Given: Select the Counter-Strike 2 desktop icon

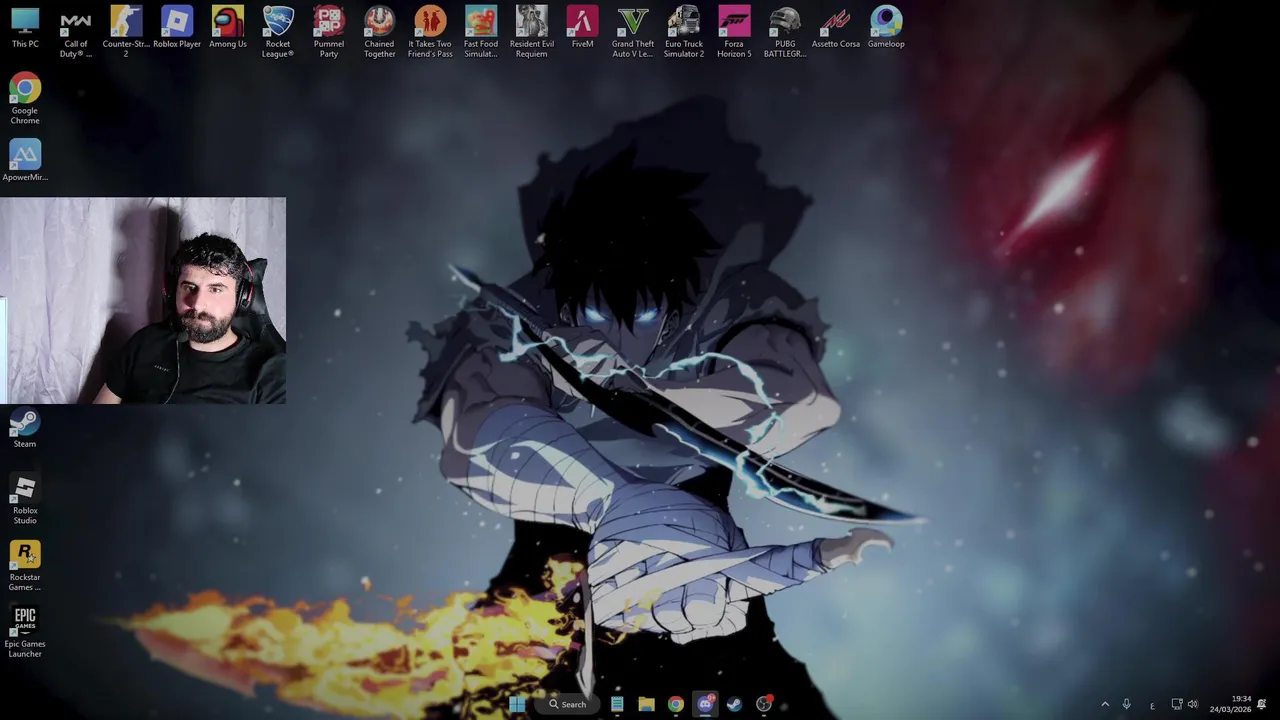Looking at the screenshot, I should [x=126, y=32].
